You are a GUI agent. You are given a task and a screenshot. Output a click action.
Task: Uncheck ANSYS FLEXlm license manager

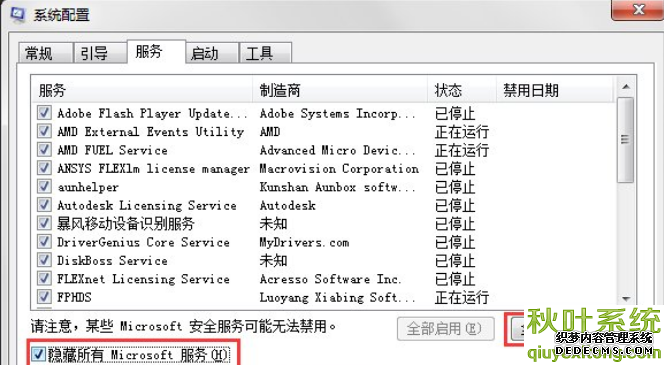pos(44,168)
